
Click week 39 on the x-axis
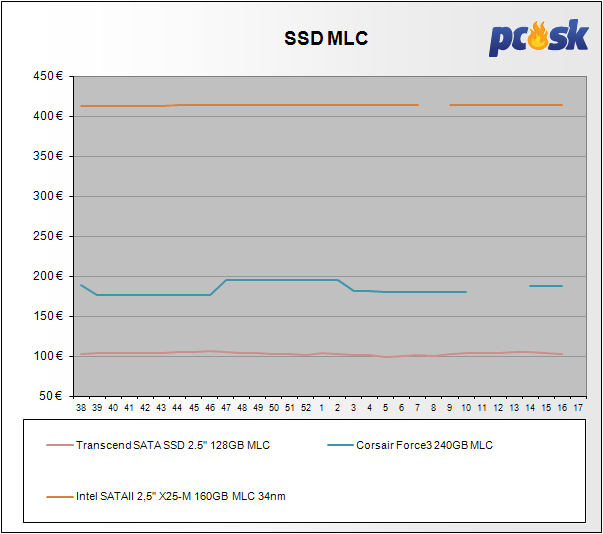(97, 408)
